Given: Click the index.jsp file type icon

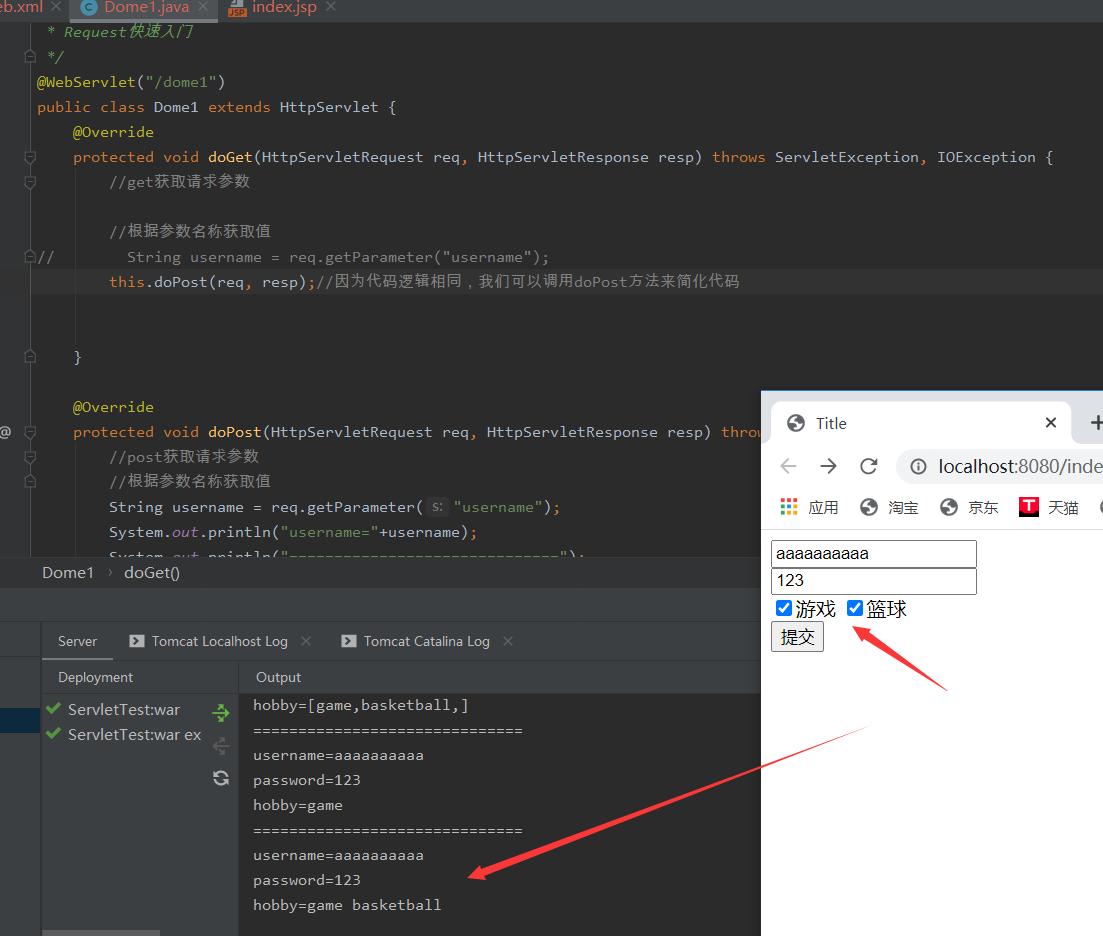Looking at the screenshot, I should (237, 8).
